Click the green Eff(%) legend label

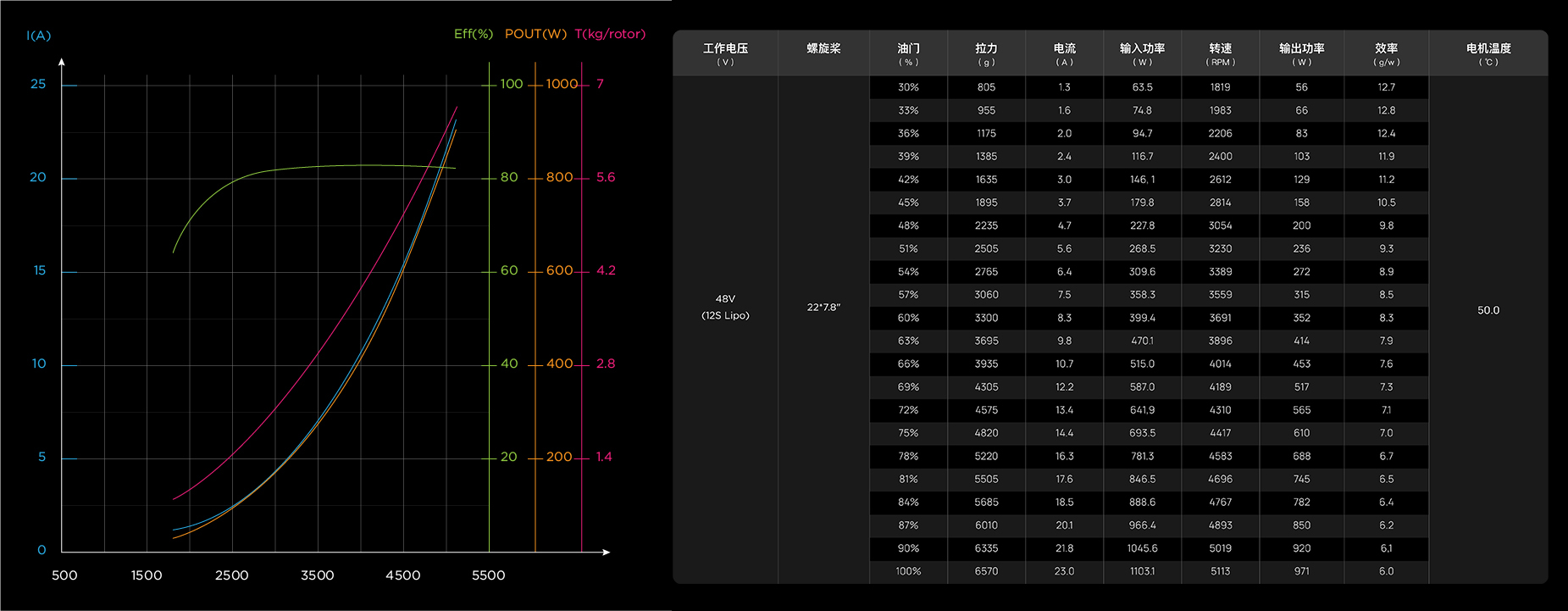click(473, 34)
